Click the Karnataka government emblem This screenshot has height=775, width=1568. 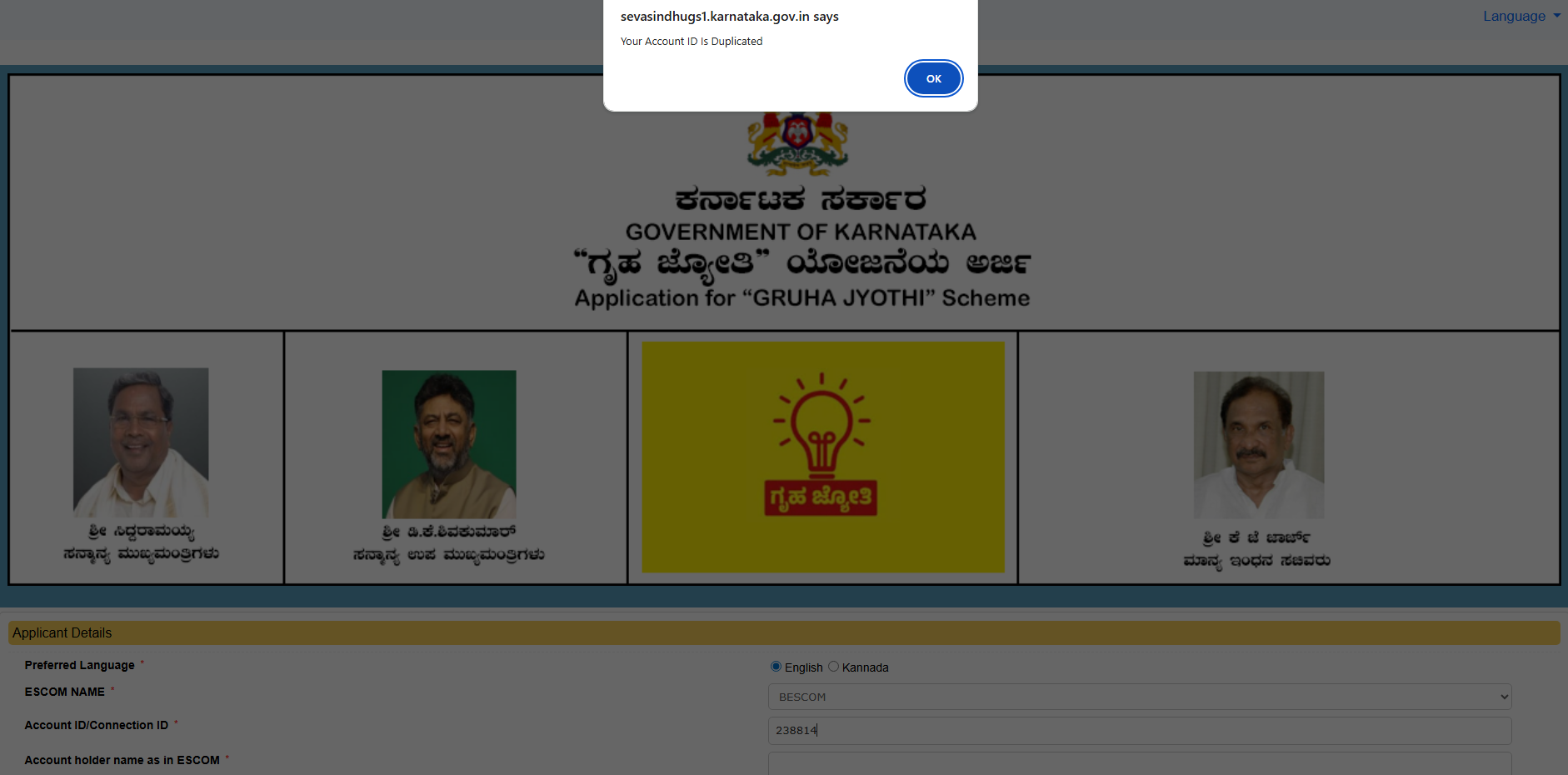pos(797,143)
